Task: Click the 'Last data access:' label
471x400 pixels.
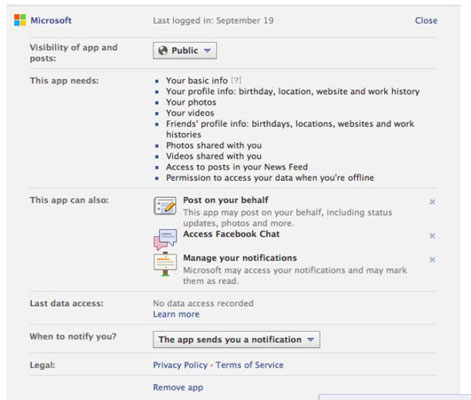Action: point(66,303)
